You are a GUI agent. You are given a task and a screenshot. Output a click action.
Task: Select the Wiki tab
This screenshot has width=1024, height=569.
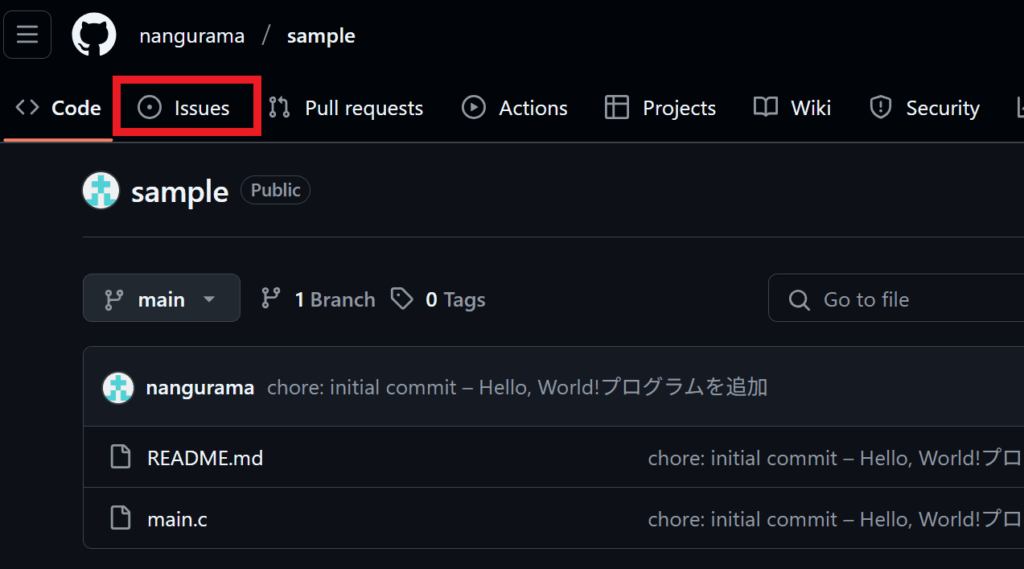tap(792, 107)
